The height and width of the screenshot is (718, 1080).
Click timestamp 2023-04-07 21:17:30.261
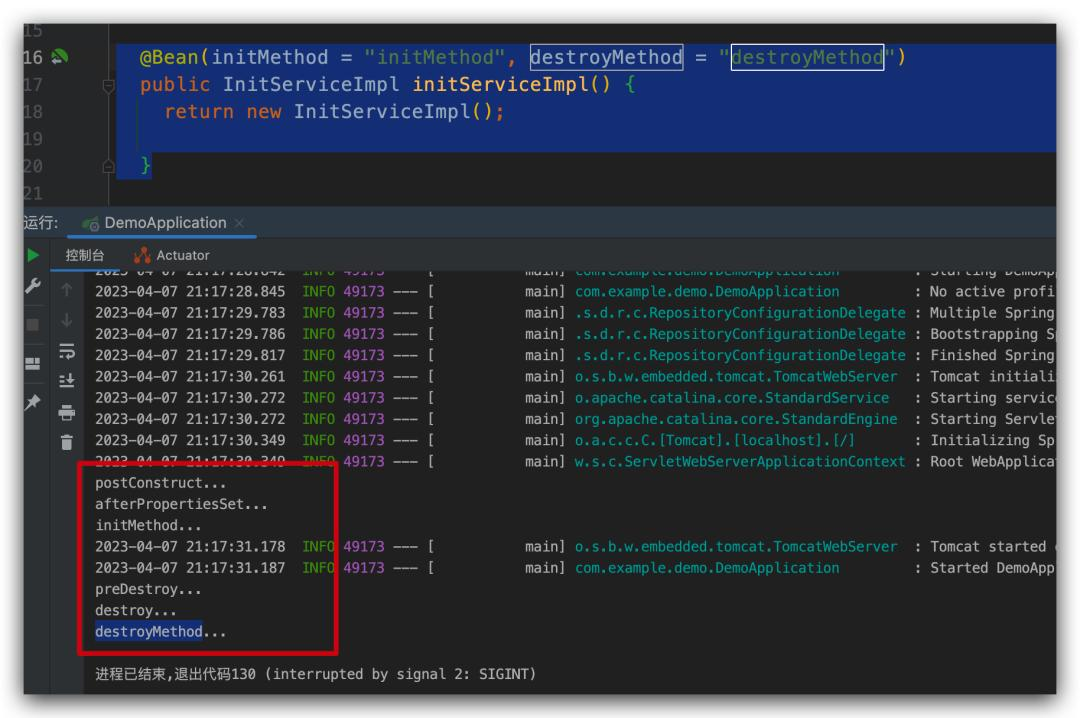[190, 377]
